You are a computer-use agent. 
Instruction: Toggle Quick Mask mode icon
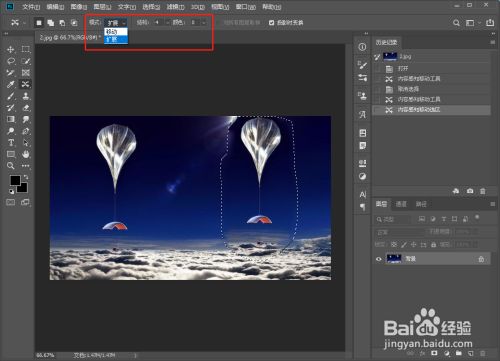(11, 202)
